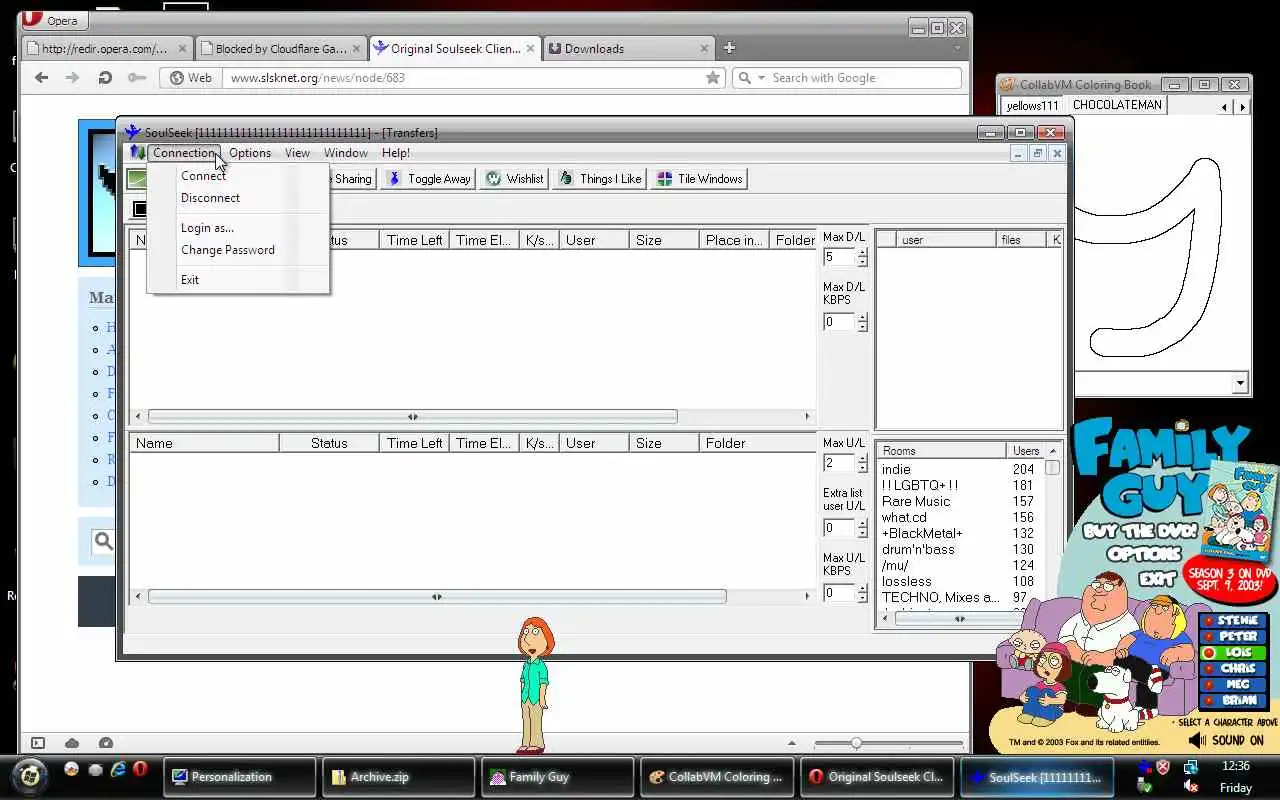Close the Blocked by Cloudflare tab
The height and width of the screenshot is (800, 1280).
coord(356,48)
